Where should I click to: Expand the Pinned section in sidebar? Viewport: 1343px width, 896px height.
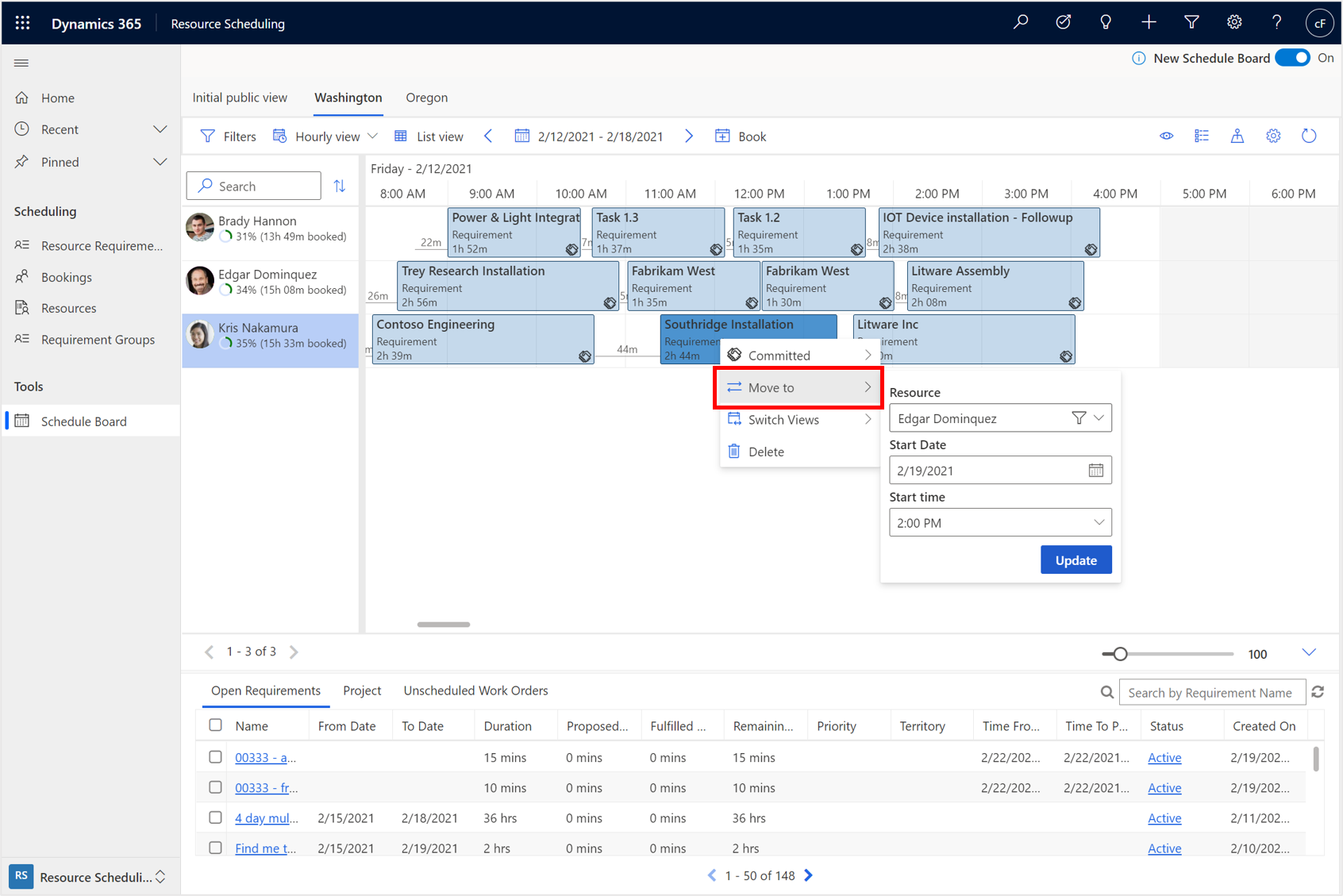[x=160, y=162]
